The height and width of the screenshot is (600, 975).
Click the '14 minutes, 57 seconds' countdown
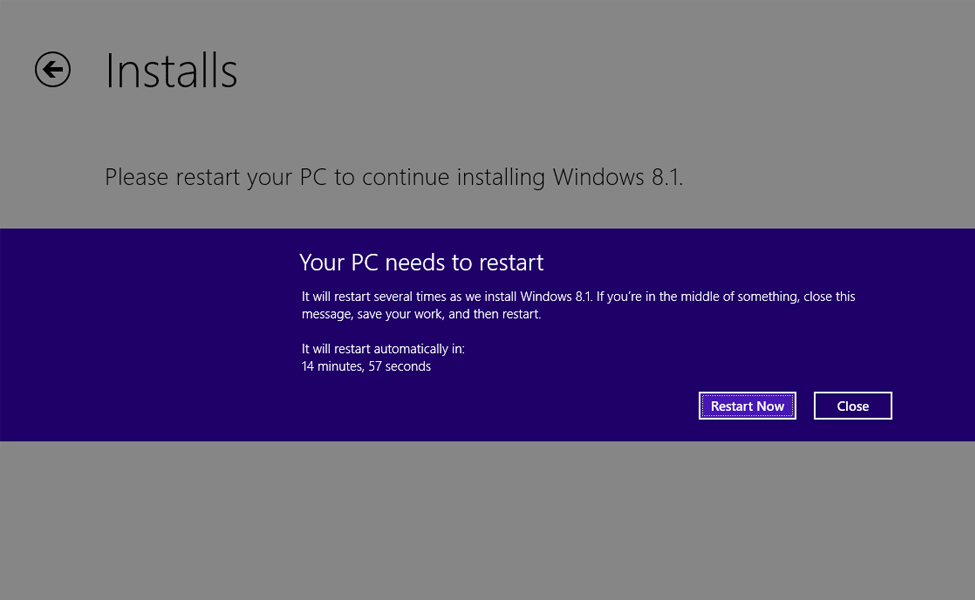pyautogui.click(x=366, y=366)
